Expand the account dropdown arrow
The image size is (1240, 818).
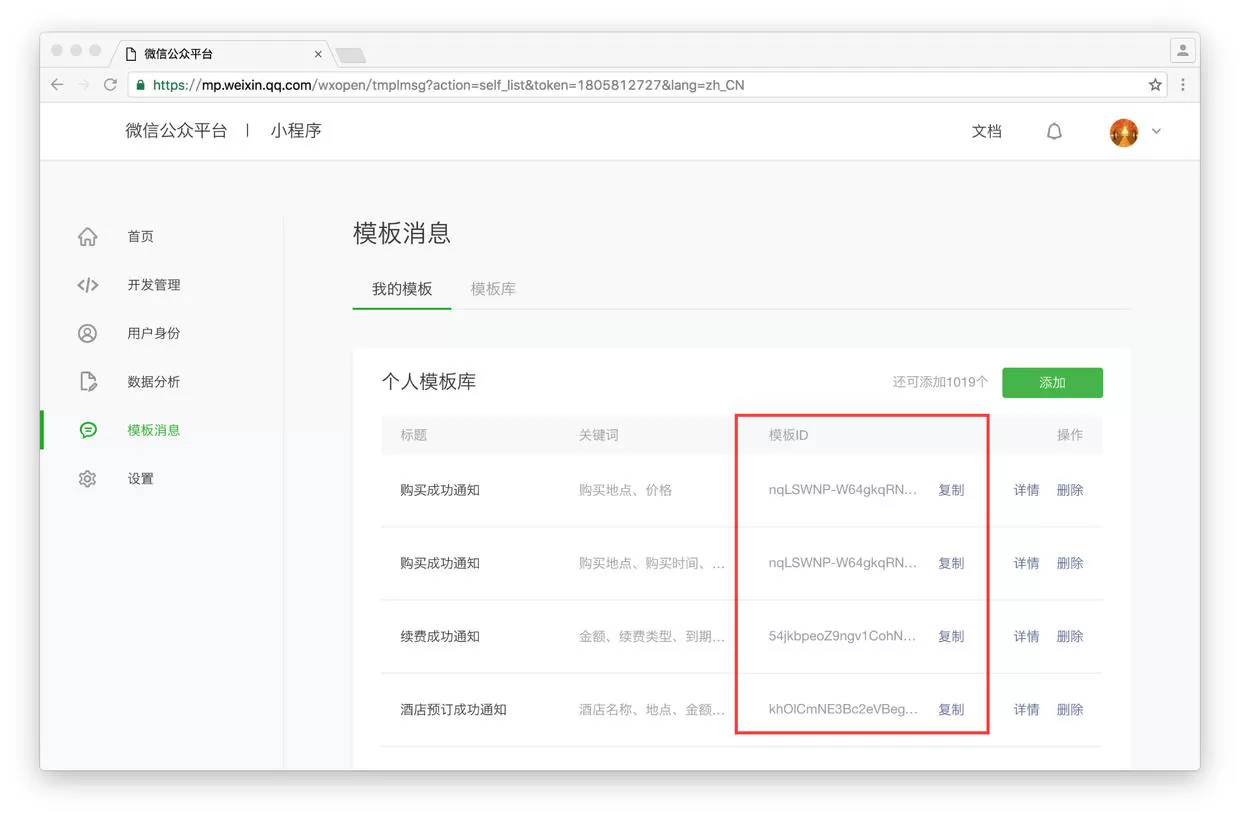coord(1157,131)
